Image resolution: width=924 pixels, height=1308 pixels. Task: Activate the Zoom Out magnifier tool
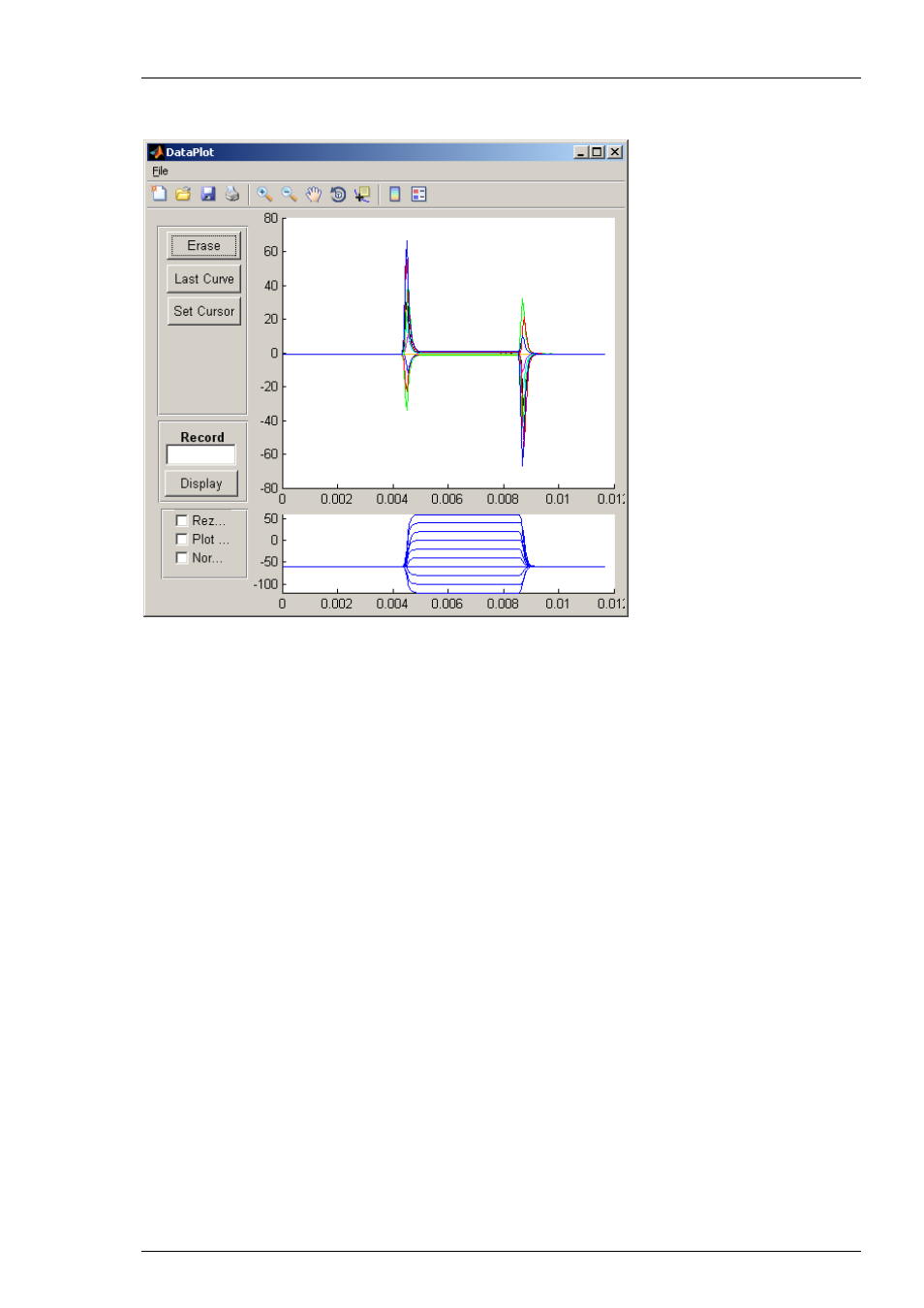tap(289, 194)
